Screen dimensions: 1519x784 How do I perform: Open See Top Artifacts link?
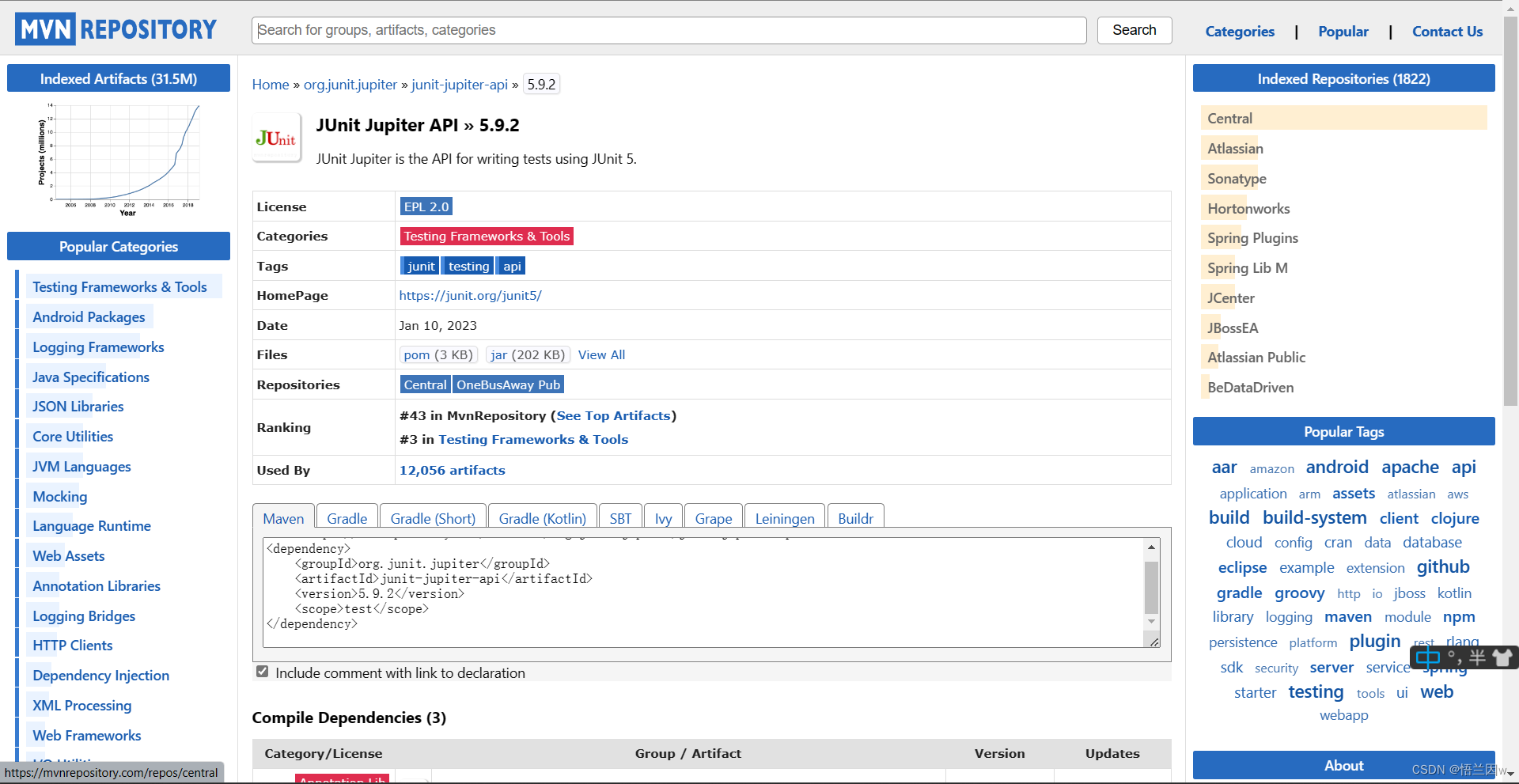tap(613, 415)
